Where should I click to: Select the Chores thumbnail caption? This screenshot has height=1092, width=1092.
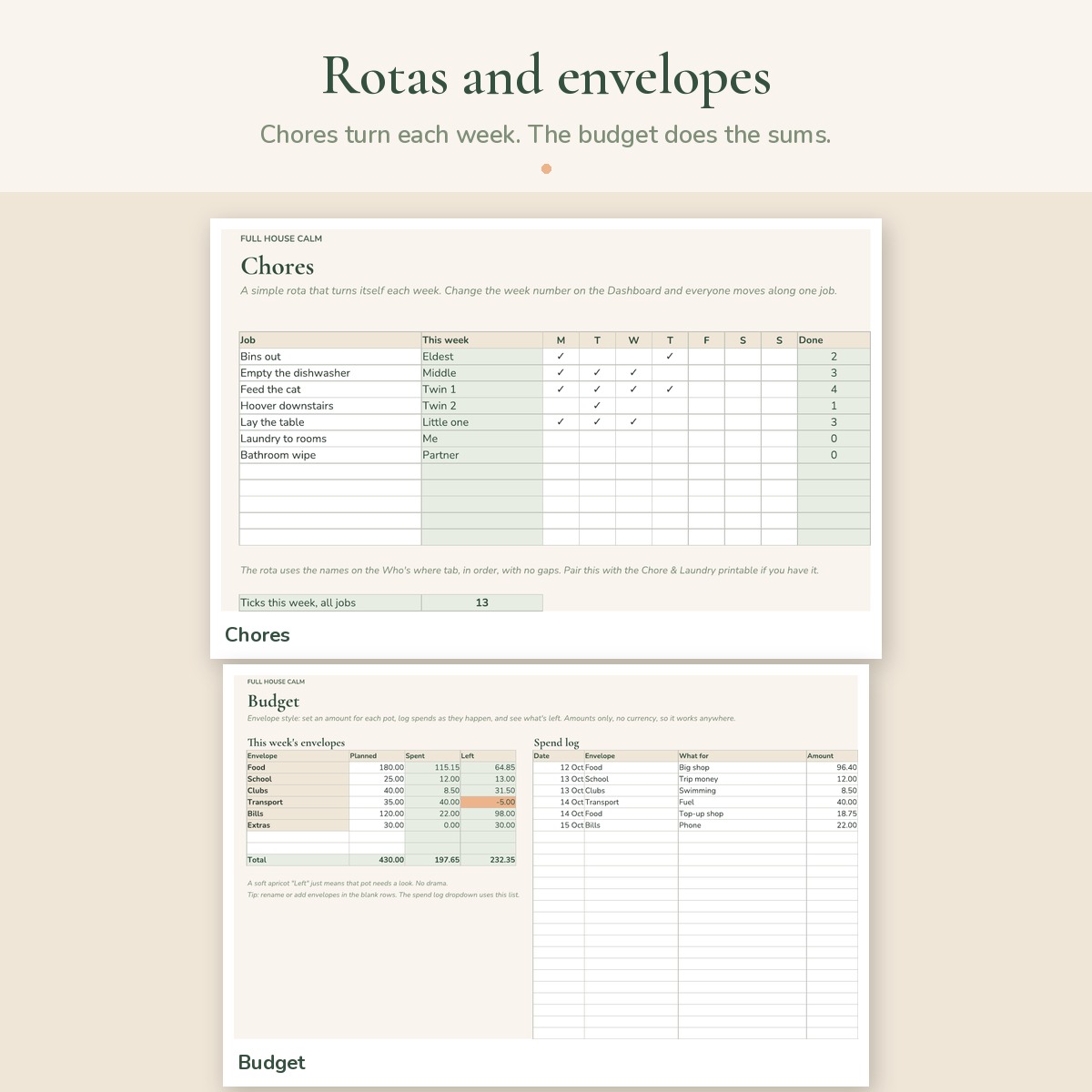pos(258,635)
